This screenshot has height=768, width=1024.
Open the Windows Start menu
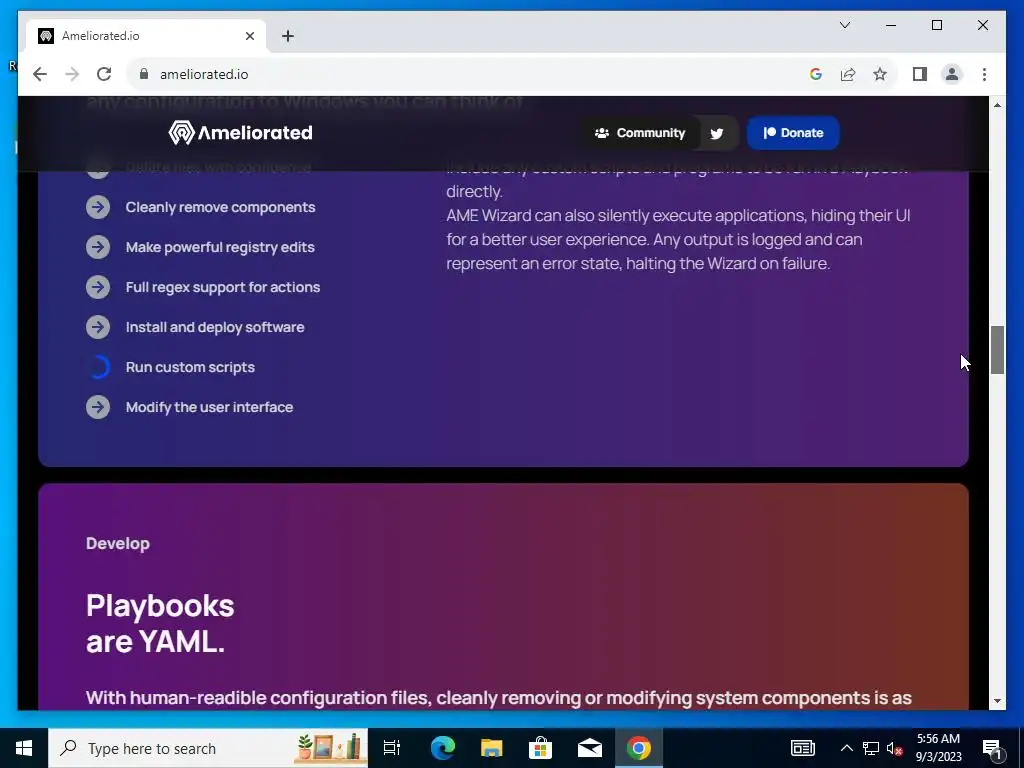(24, 748)
